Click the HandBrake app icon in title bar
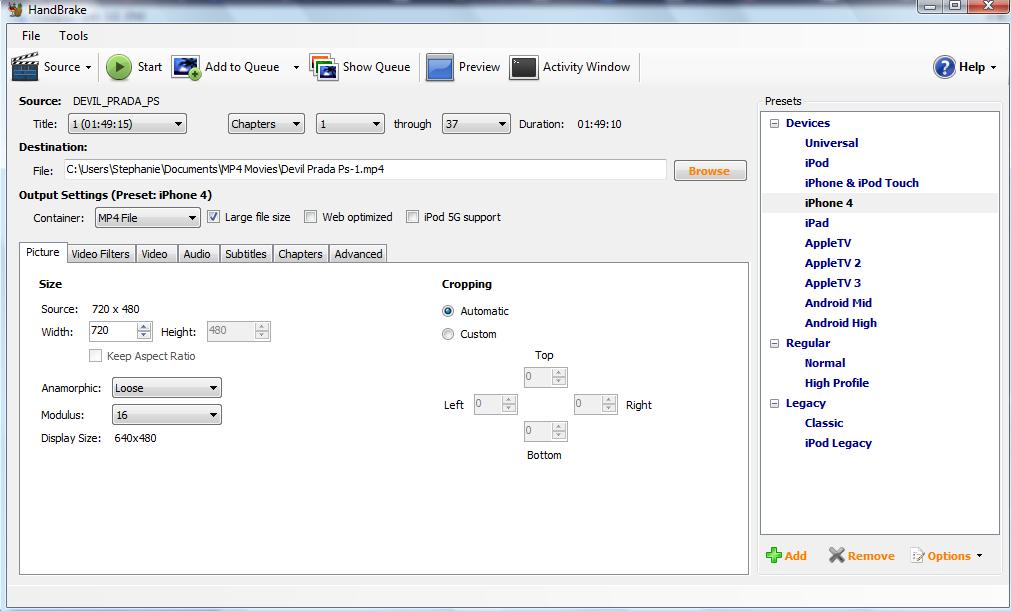1011x611 pixels. [15, 9]
